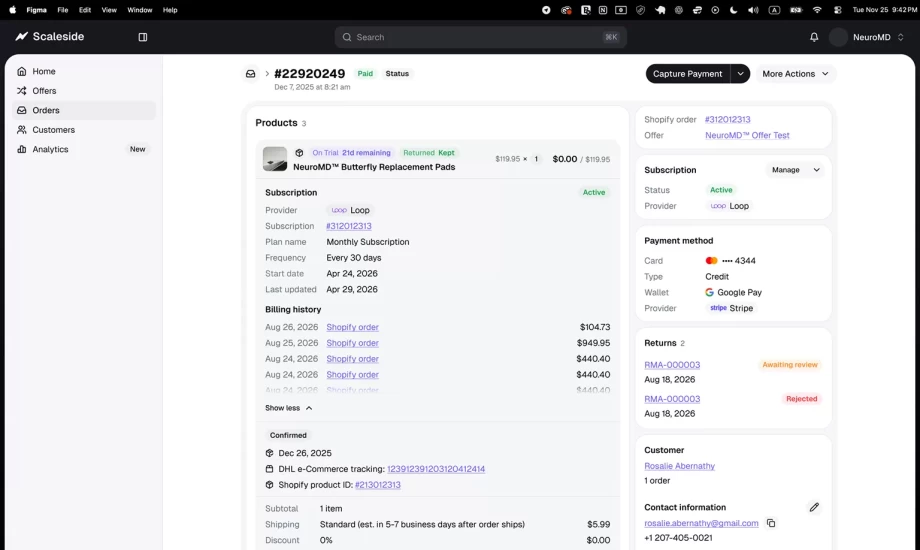Image resolution: width=920 pixels, height=550 pixels.
Task: Click rosalie.abernathy@gmail.com email link
Action: [701, 523]
